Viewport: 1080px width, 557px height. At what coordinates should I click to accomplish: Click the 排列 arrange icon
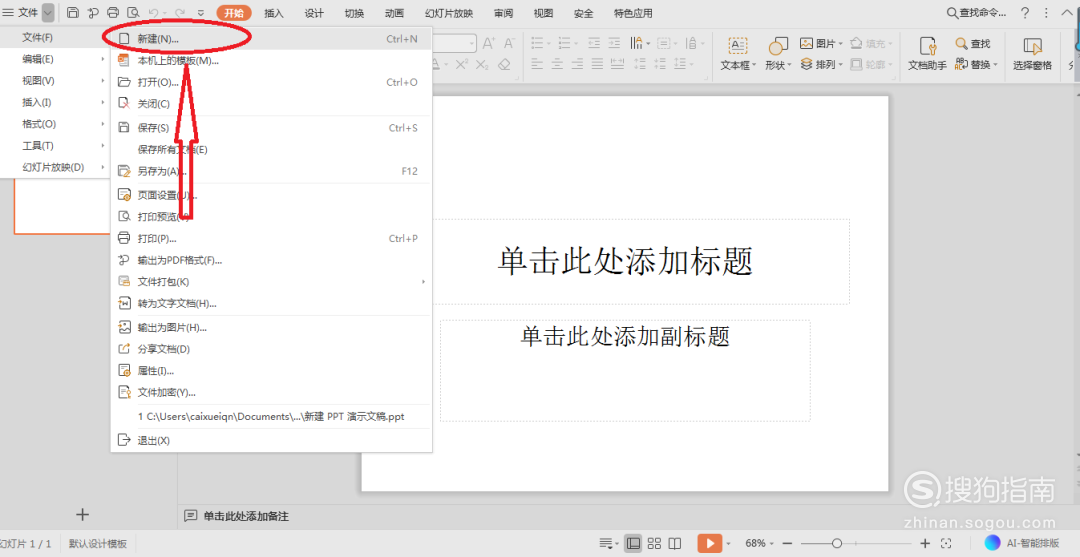tap(807, 64)
